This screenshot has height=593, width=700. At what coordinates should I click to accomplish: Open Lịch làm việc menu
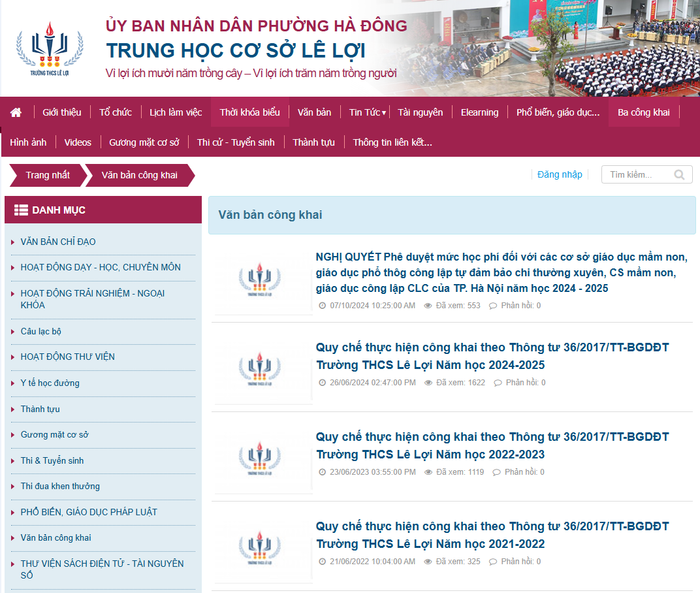pos(175,113)
